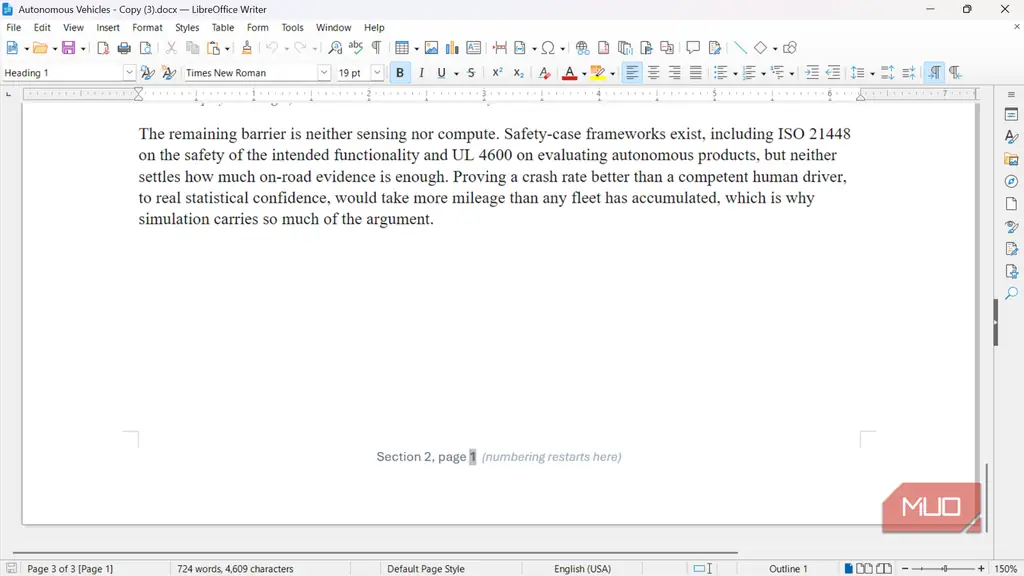
Task: Insert hyperlink icon
Action: 582,48
